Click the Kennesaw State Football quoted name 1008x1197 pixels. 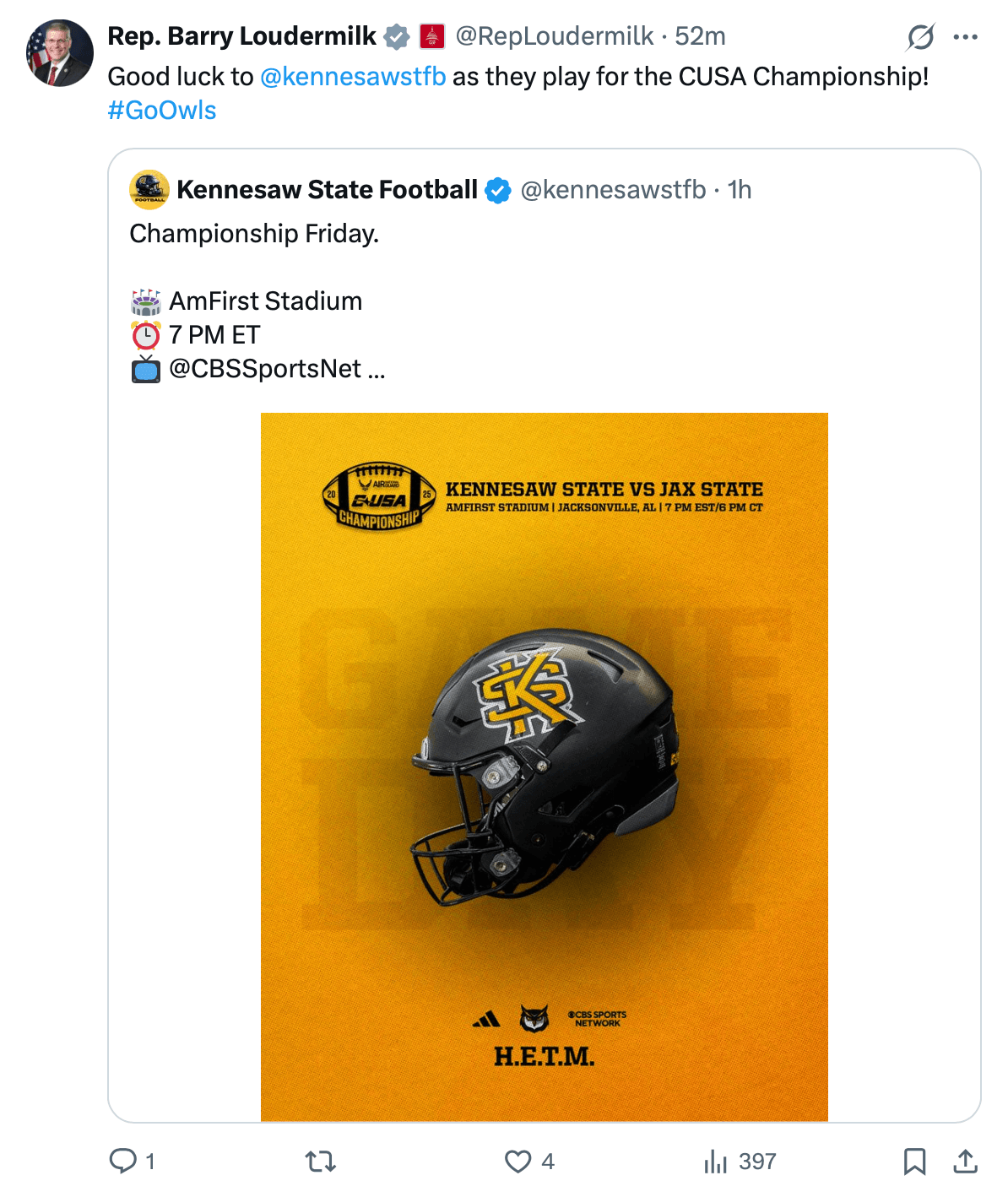coord(328,190)
